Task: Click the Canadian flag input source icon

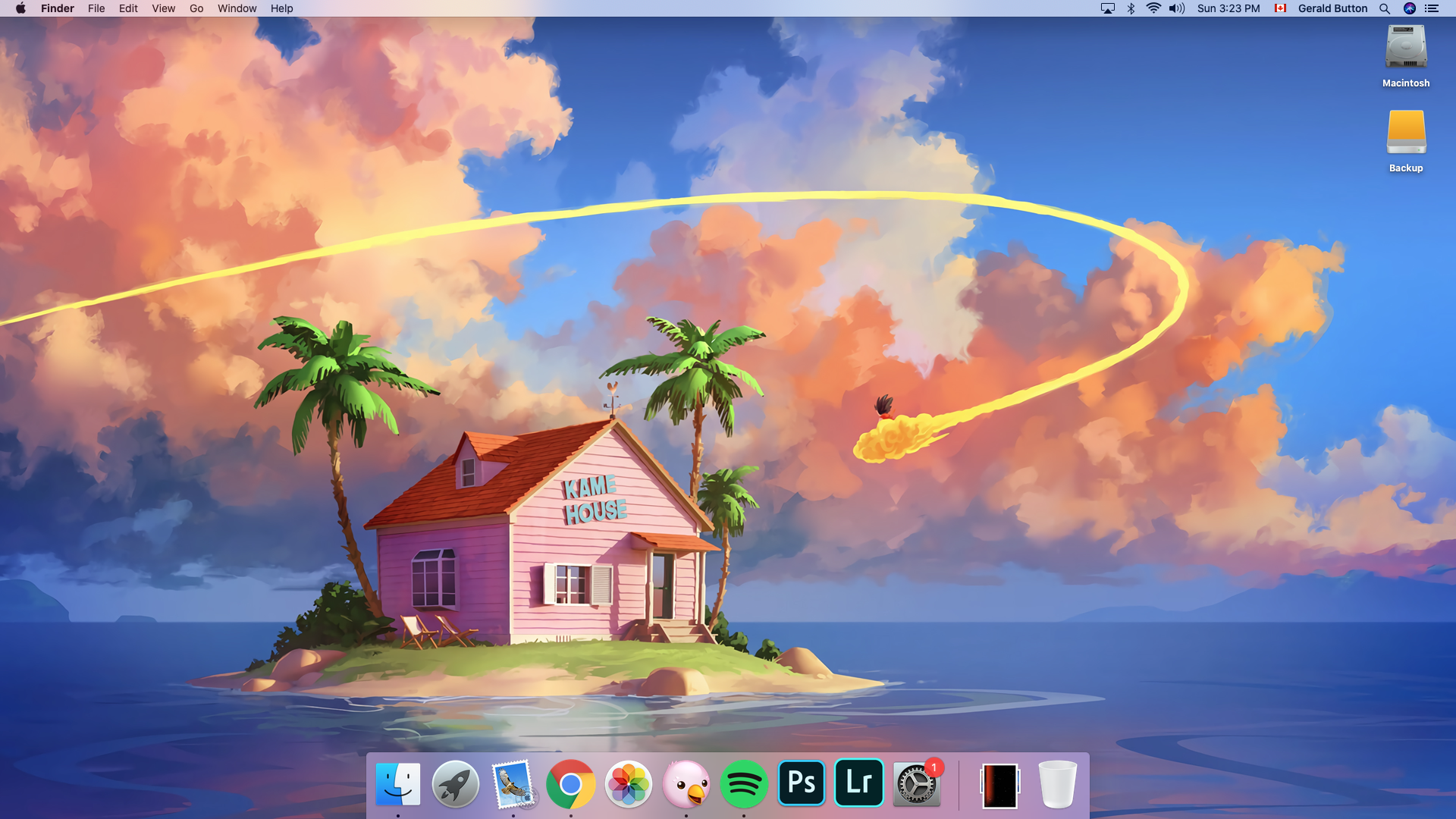Action: (x=1280, y=8)
